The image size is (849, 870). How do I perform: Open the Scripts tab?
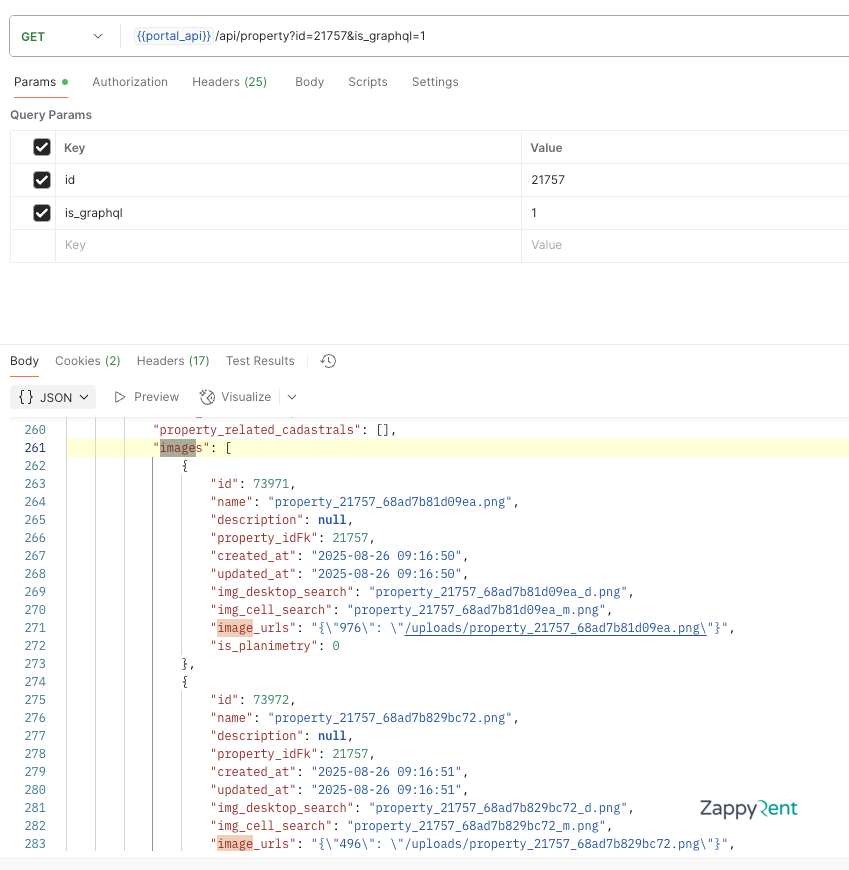[x=367, y=82]
